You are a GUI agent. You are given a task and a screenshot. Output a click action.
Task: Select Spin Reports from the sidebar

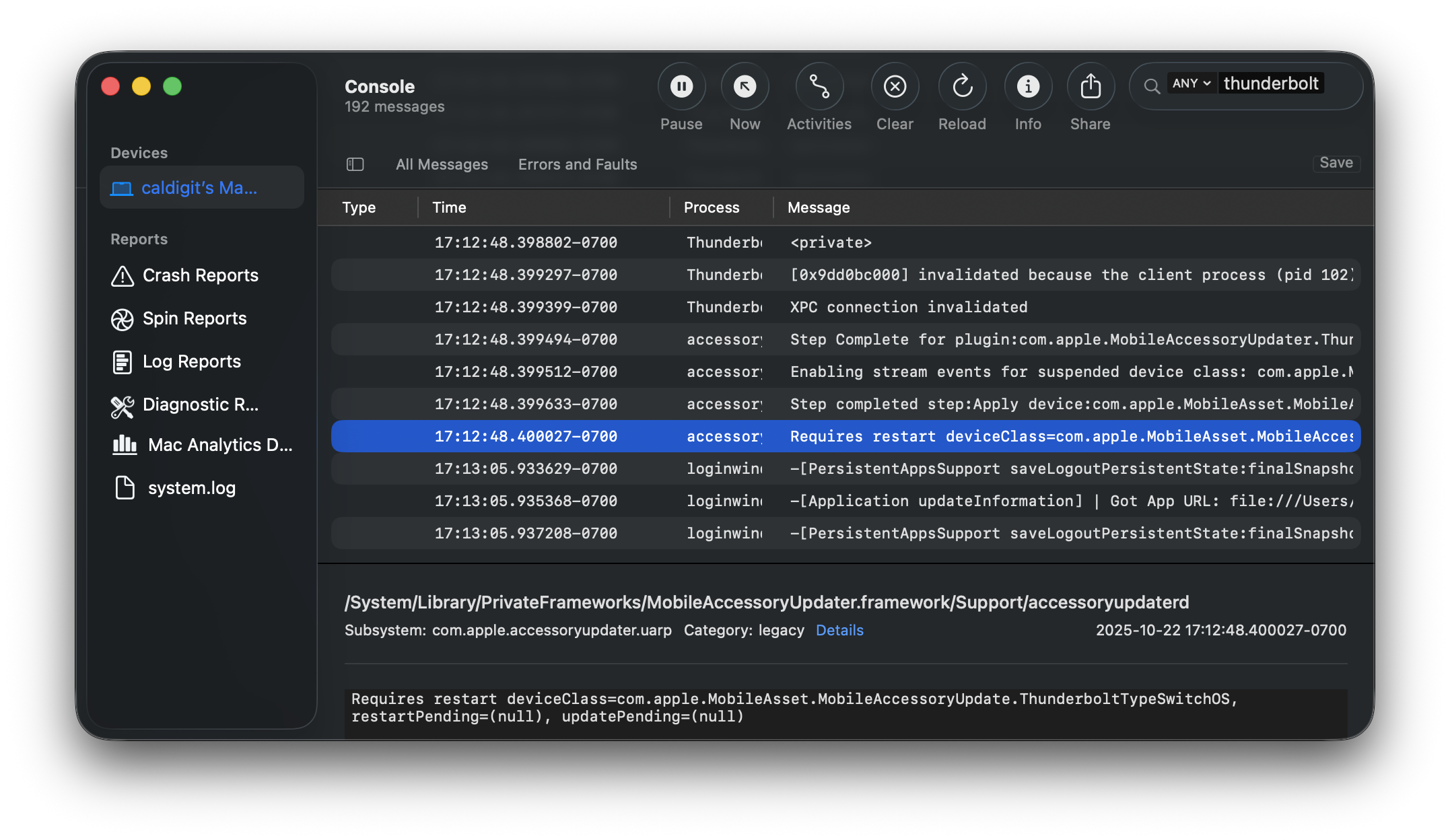click(193, 318)
